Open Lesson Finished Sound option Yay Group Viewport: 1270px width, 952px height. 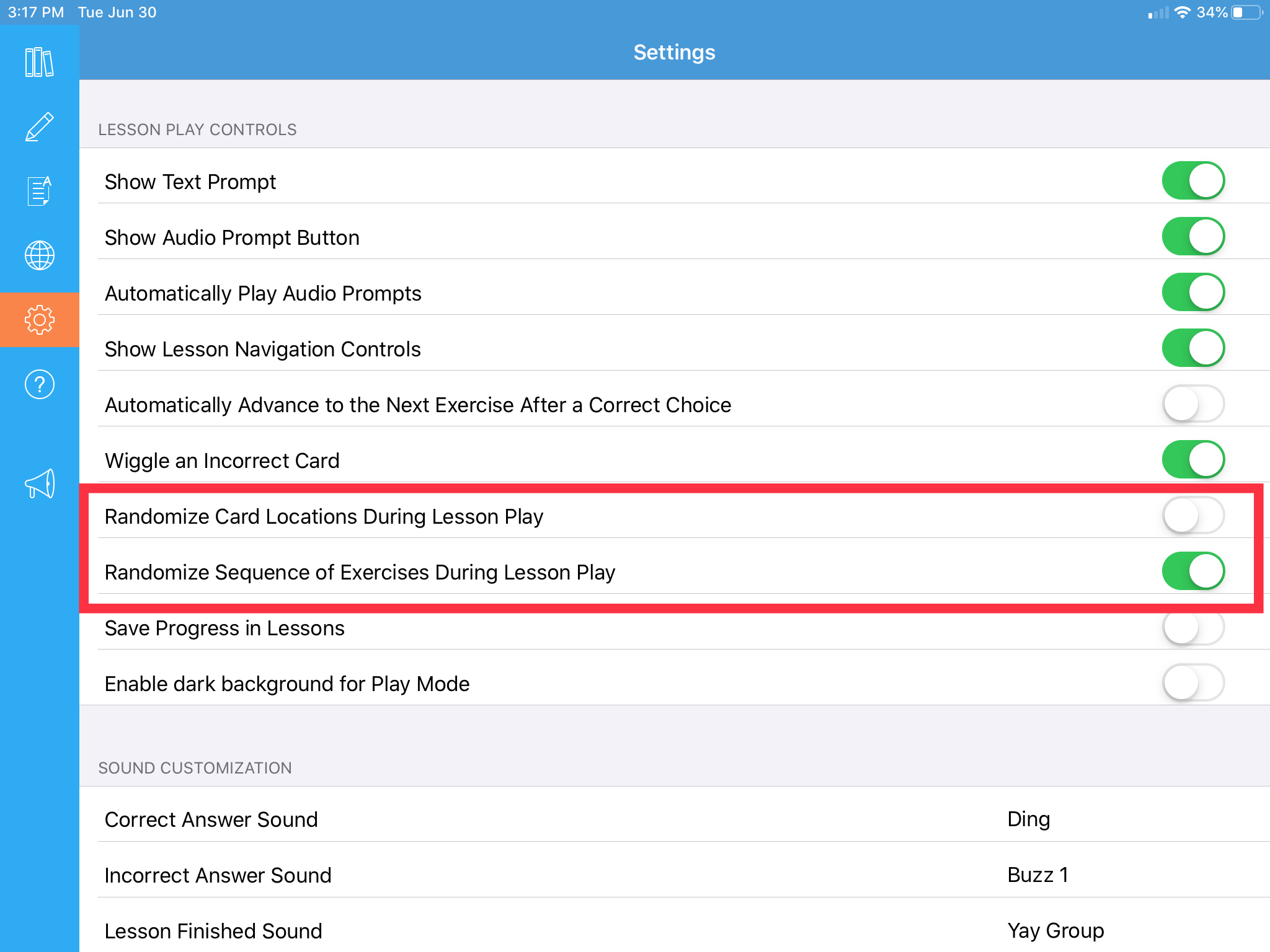(x=675, y=931)
